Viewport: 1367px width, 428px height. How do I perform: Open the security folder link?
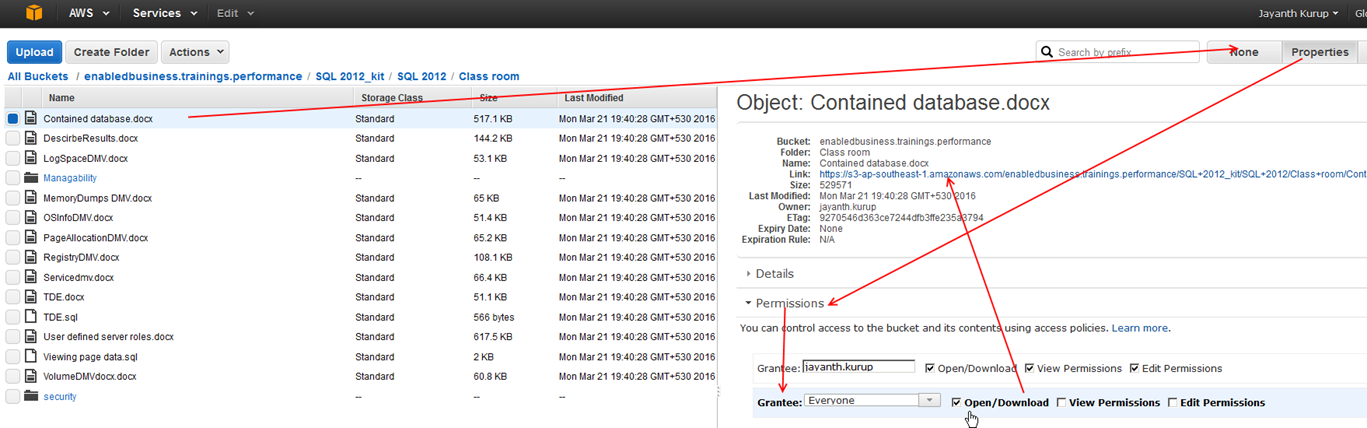tap(60, 396)
